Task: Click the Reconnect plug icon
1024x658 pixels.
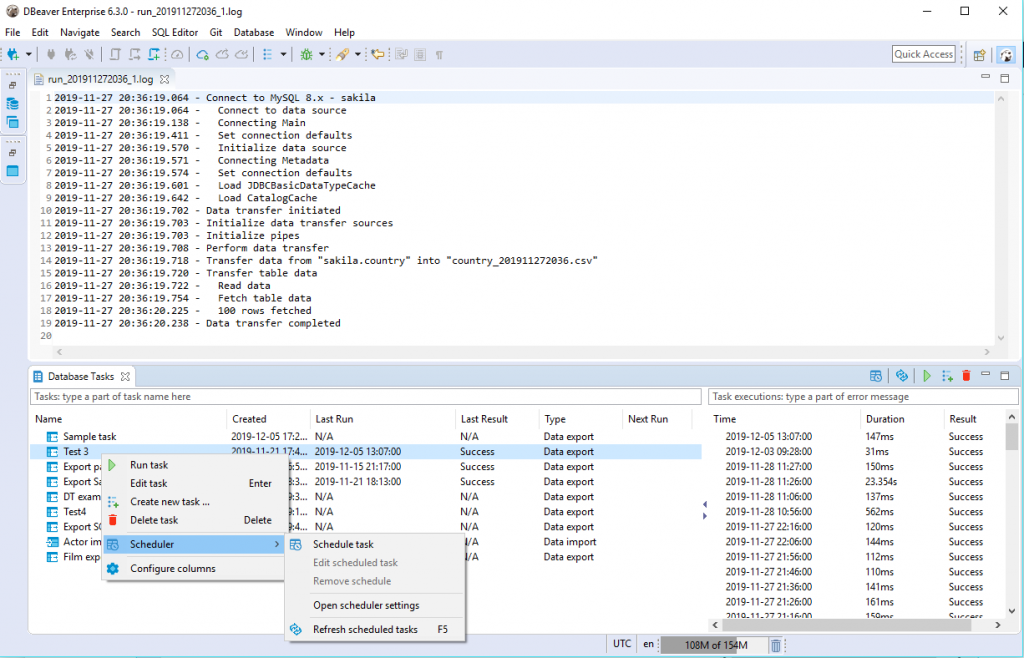Action: 71,55
